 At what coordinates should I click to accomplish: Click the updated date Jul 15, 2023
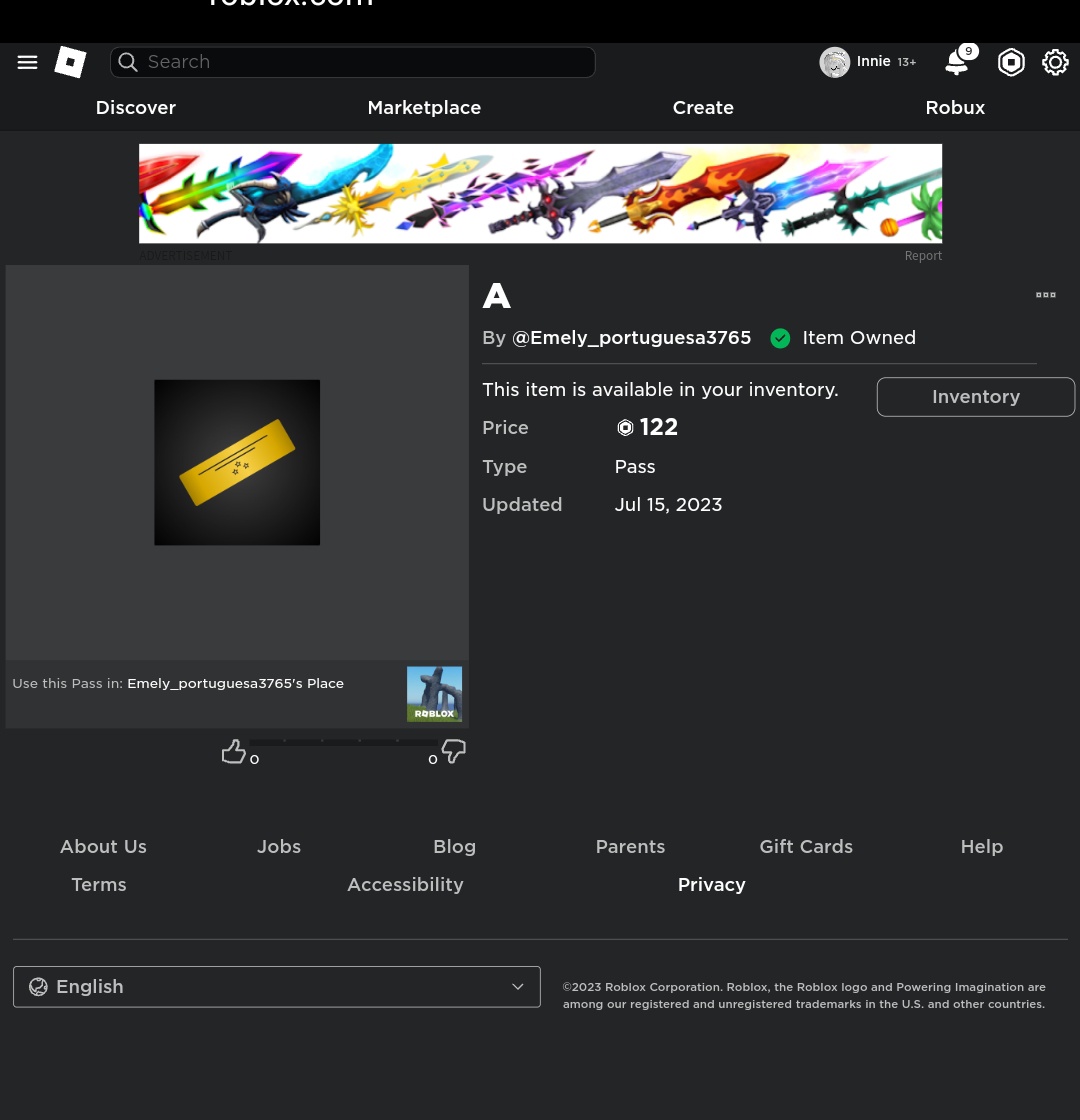[x=668, y=504]
